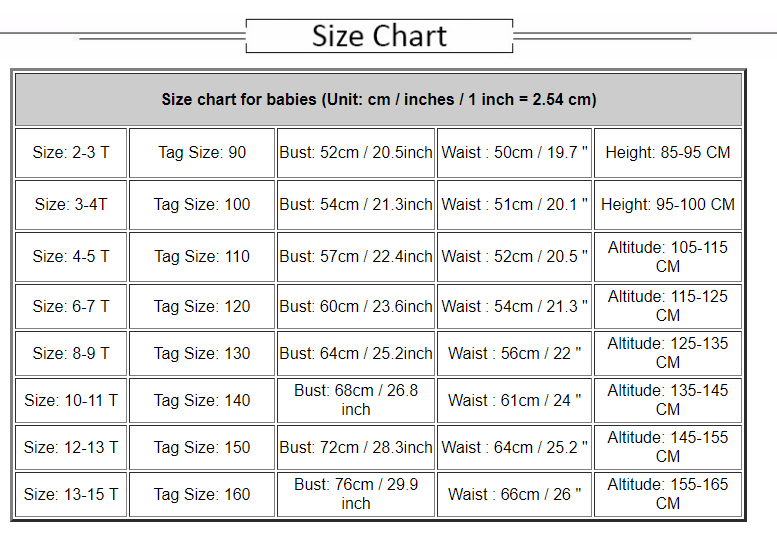Image resolution: width=777 pixels, height=538 pixels.
Task: Click the Tag Size: 120 cell
Action: 202,306
